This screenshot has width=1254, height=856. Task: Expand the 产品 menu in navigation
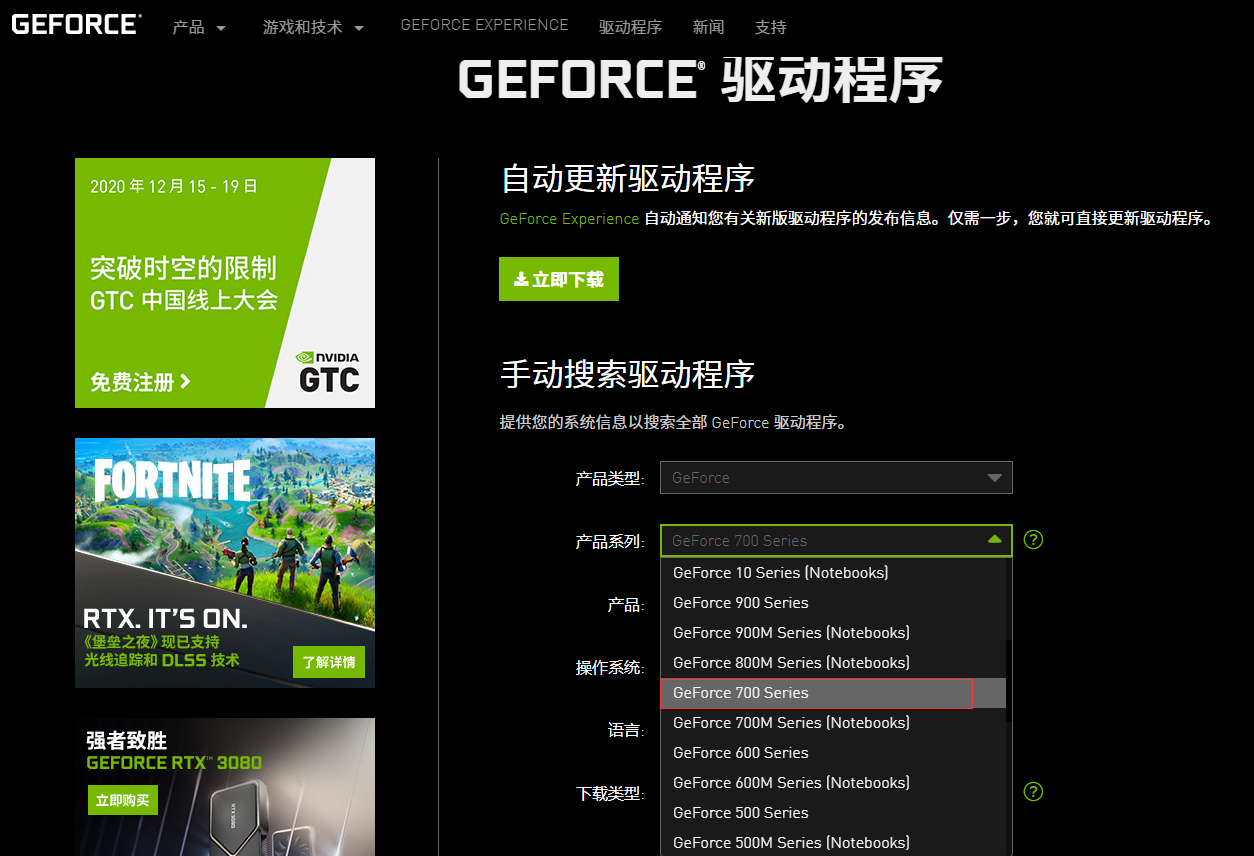point(199,27)
